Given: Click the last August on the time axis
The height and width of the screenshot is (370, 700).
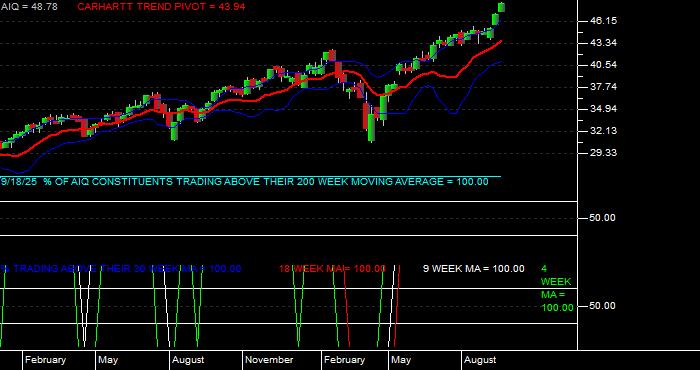Looking at the screenshot, I should click(480, 360).
